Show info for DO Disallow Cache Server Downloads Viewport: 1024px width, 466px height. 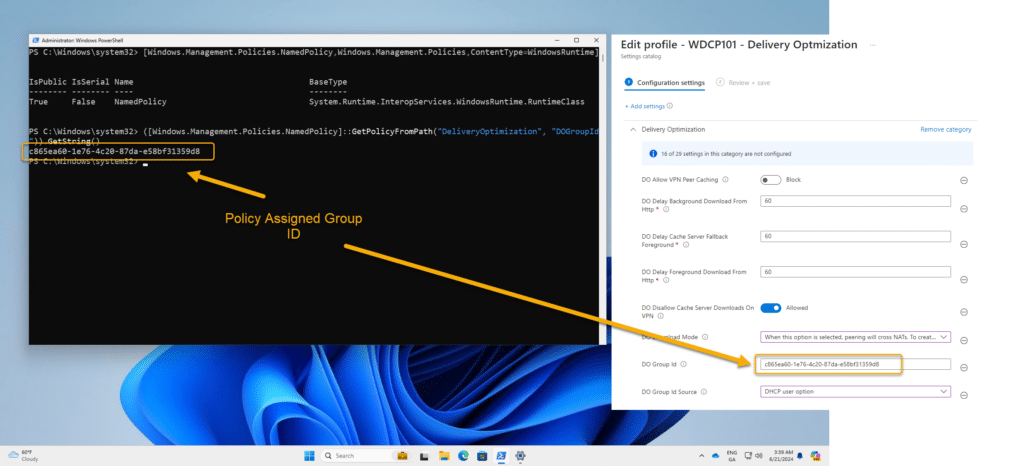click(660, 316)
